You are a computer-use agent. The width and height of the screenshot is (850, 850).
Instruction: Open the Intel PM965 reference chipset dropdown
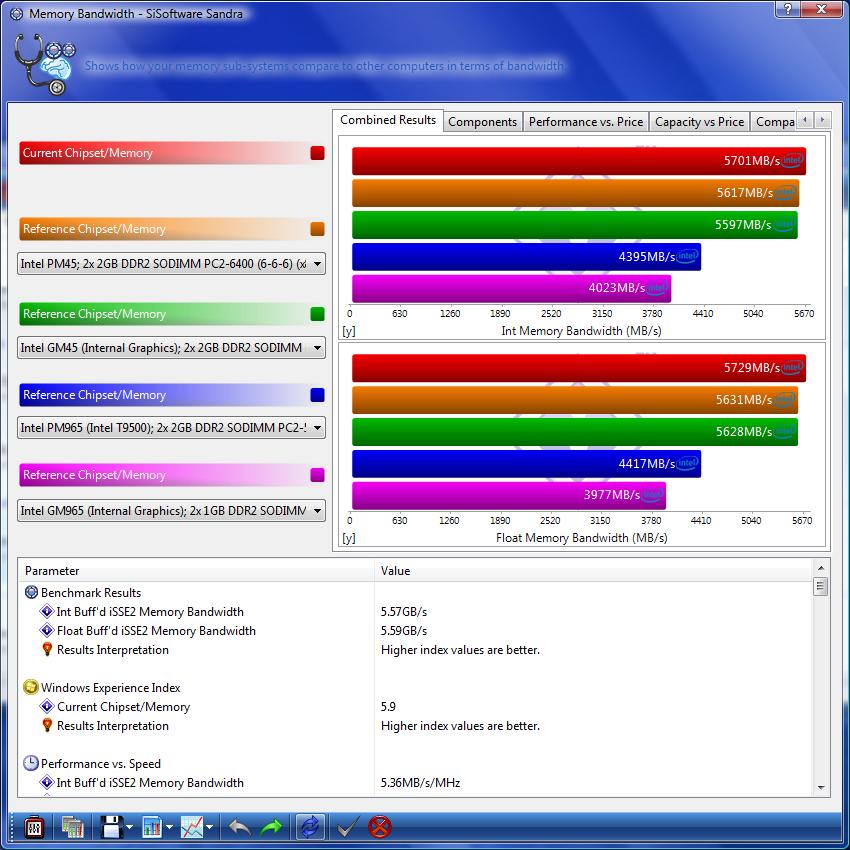click(171, 428)
